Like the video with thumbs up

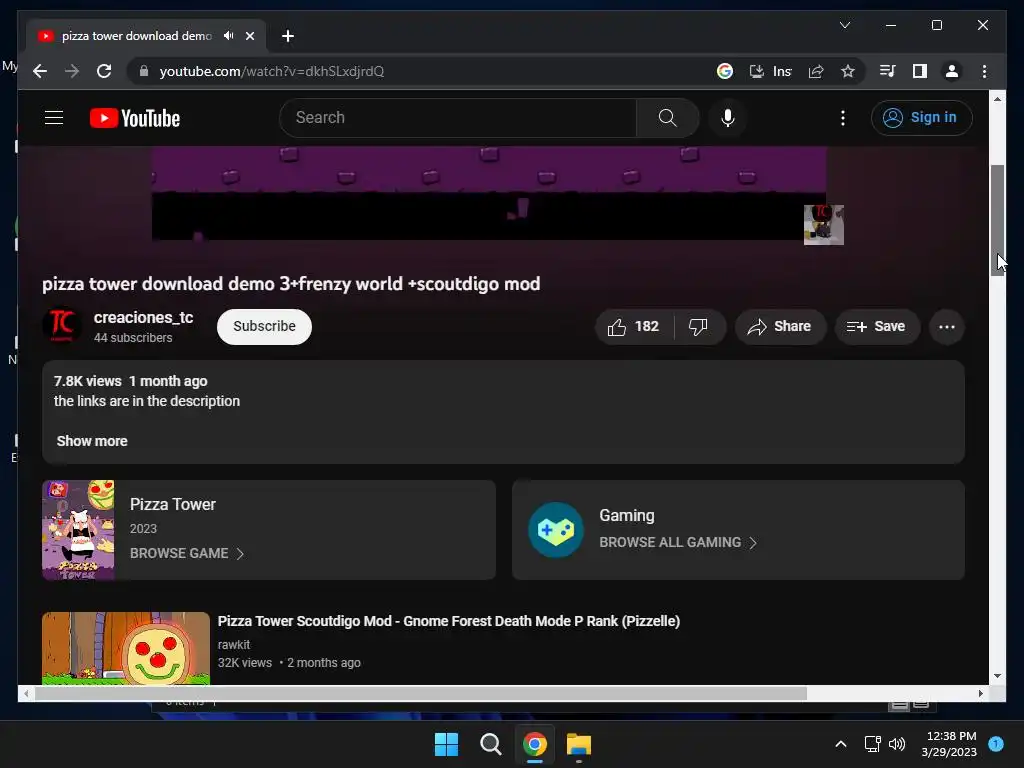633,327
